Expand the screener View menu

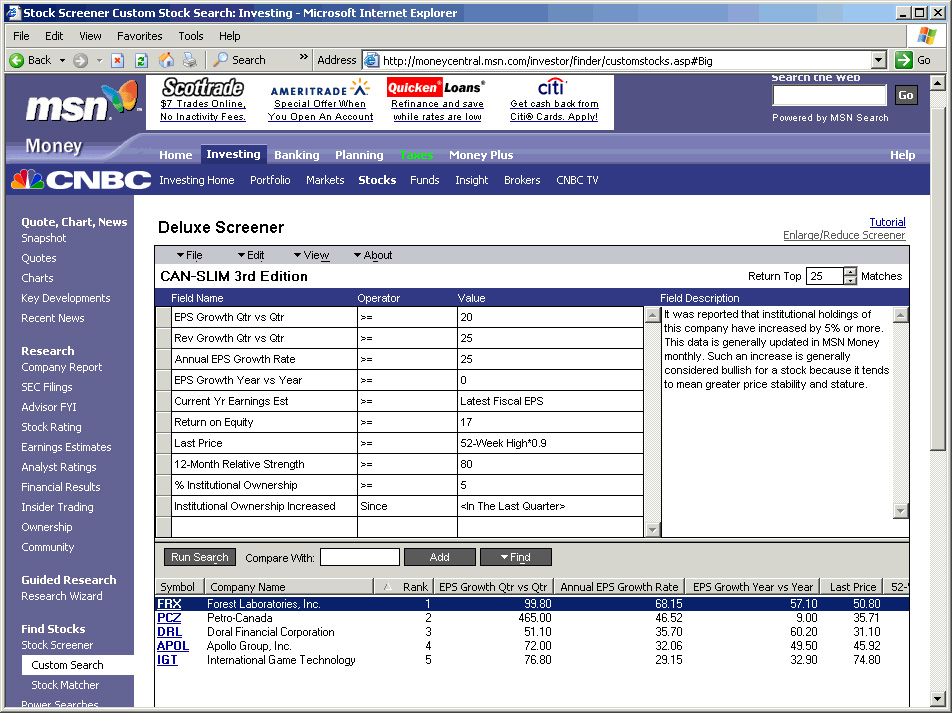pyautogui.click(x=311, y=256)
